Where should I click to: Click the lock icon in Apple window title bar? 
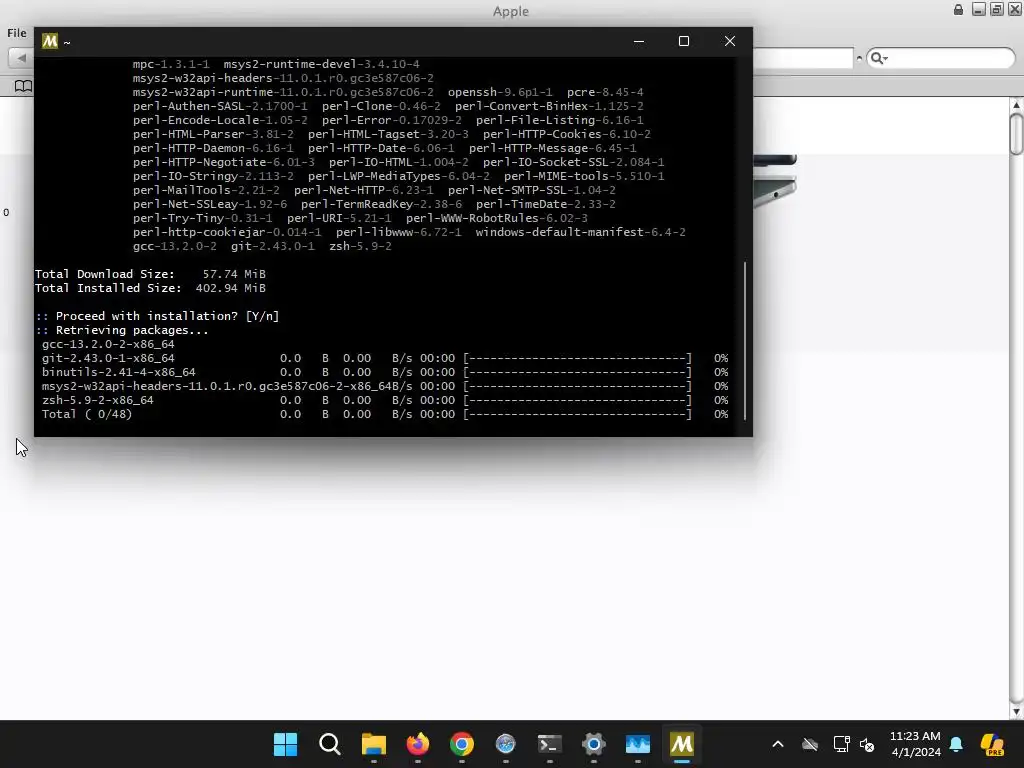click(958, 9)
